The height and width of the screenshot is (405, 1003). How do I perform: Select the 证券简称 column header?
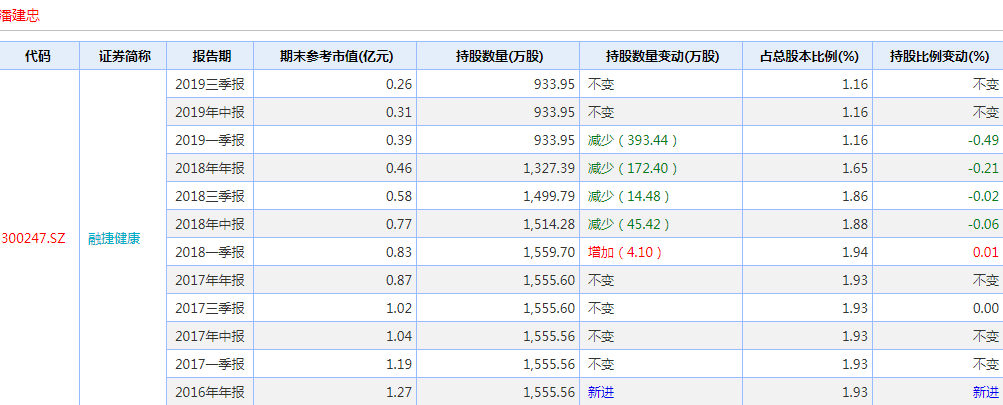[123, 56]
